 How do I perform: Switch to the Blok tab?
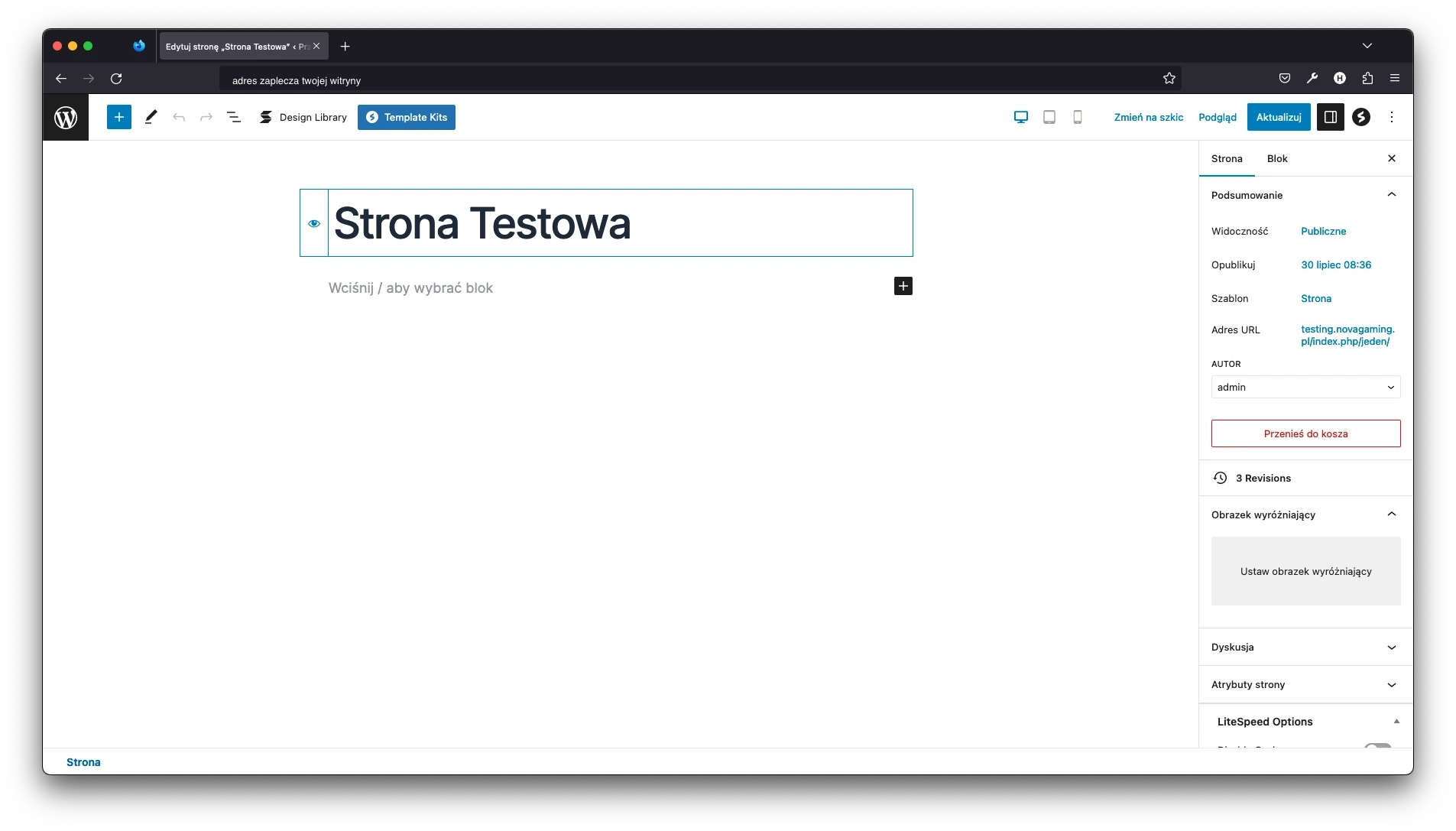pyautogui.click(x=1277, y=158)
